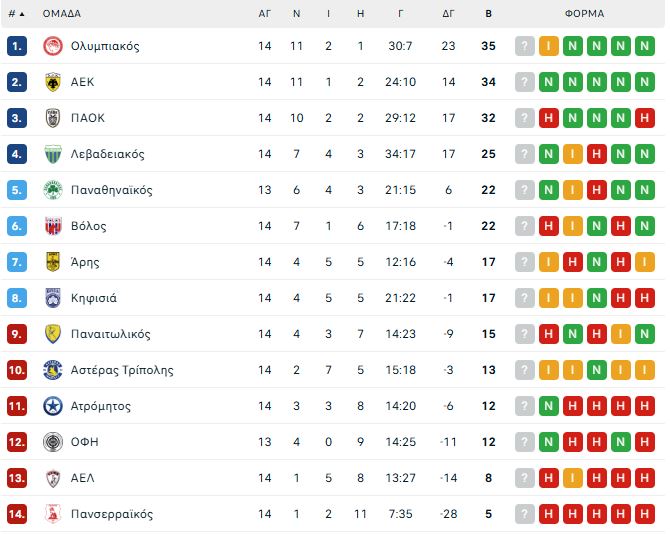
Task: Open the Παναιτωλικός team page
Action: [111, 334]
